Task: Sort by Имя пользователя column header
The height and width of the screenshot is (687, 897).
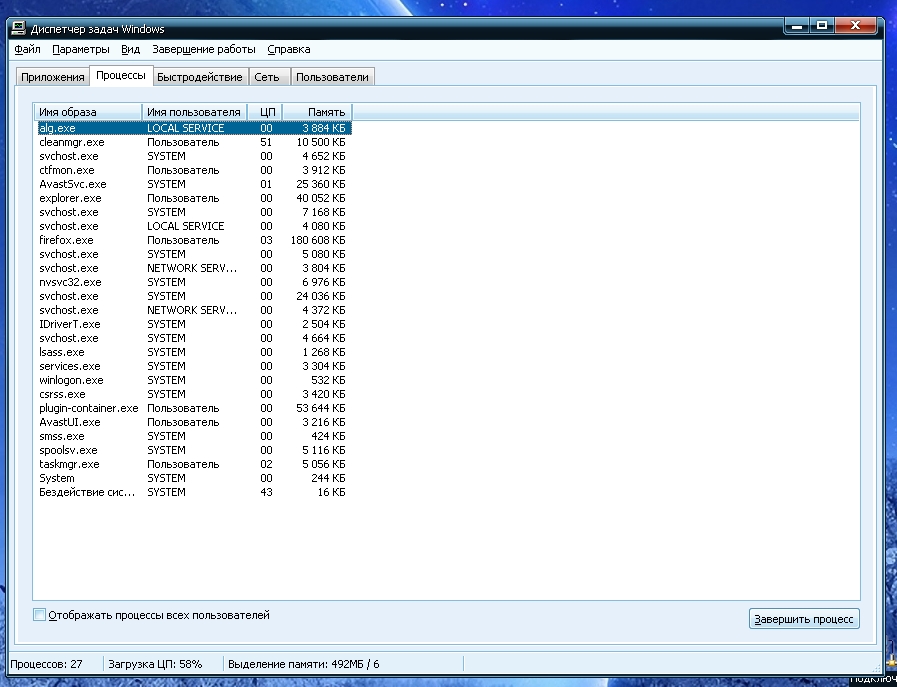Action: point(194,112)
